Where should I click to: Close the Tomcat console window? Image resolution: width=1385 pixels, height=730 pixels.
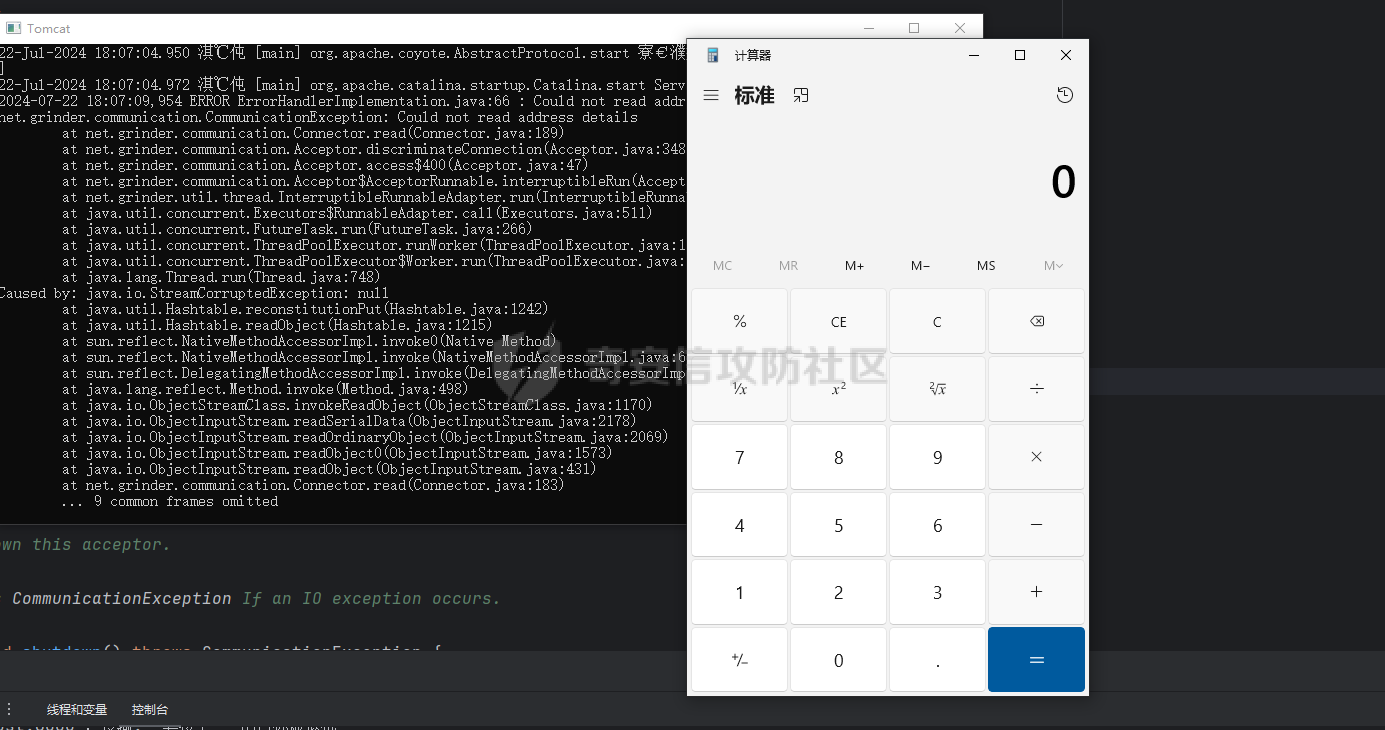coord(959,28)
